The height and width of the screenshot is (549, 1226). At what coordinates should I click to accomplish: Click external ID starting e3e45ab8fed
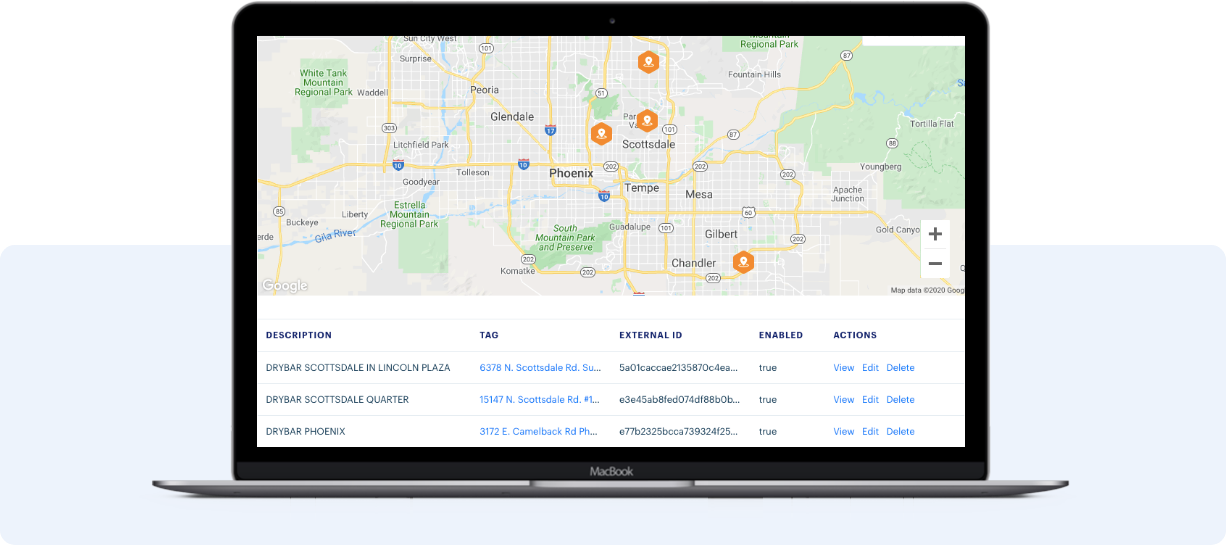pyautogui.click(x=680, y=400)
